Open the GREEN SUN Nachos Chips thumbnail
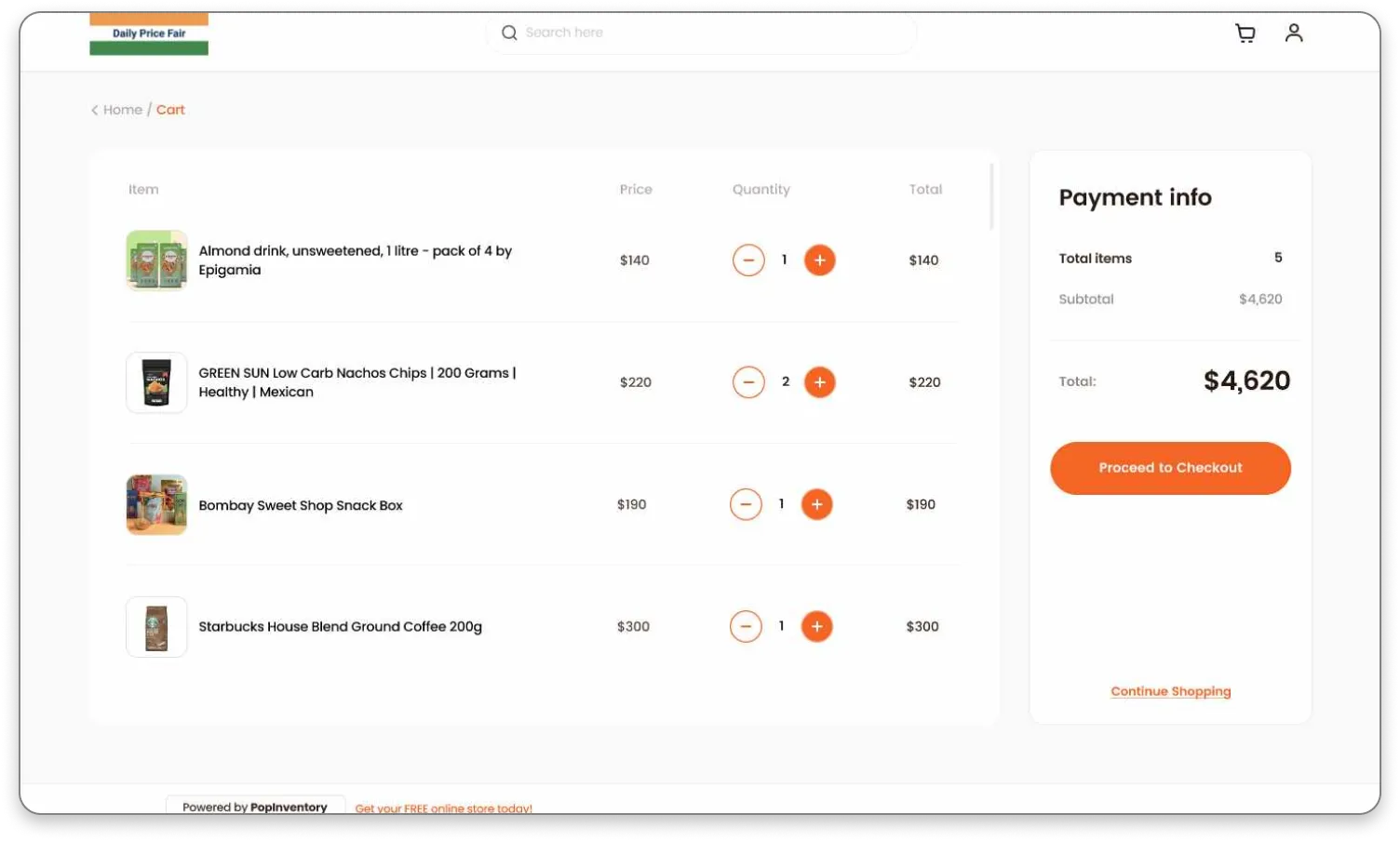Screen dimensions: 1400x841 tap(156, 382)
